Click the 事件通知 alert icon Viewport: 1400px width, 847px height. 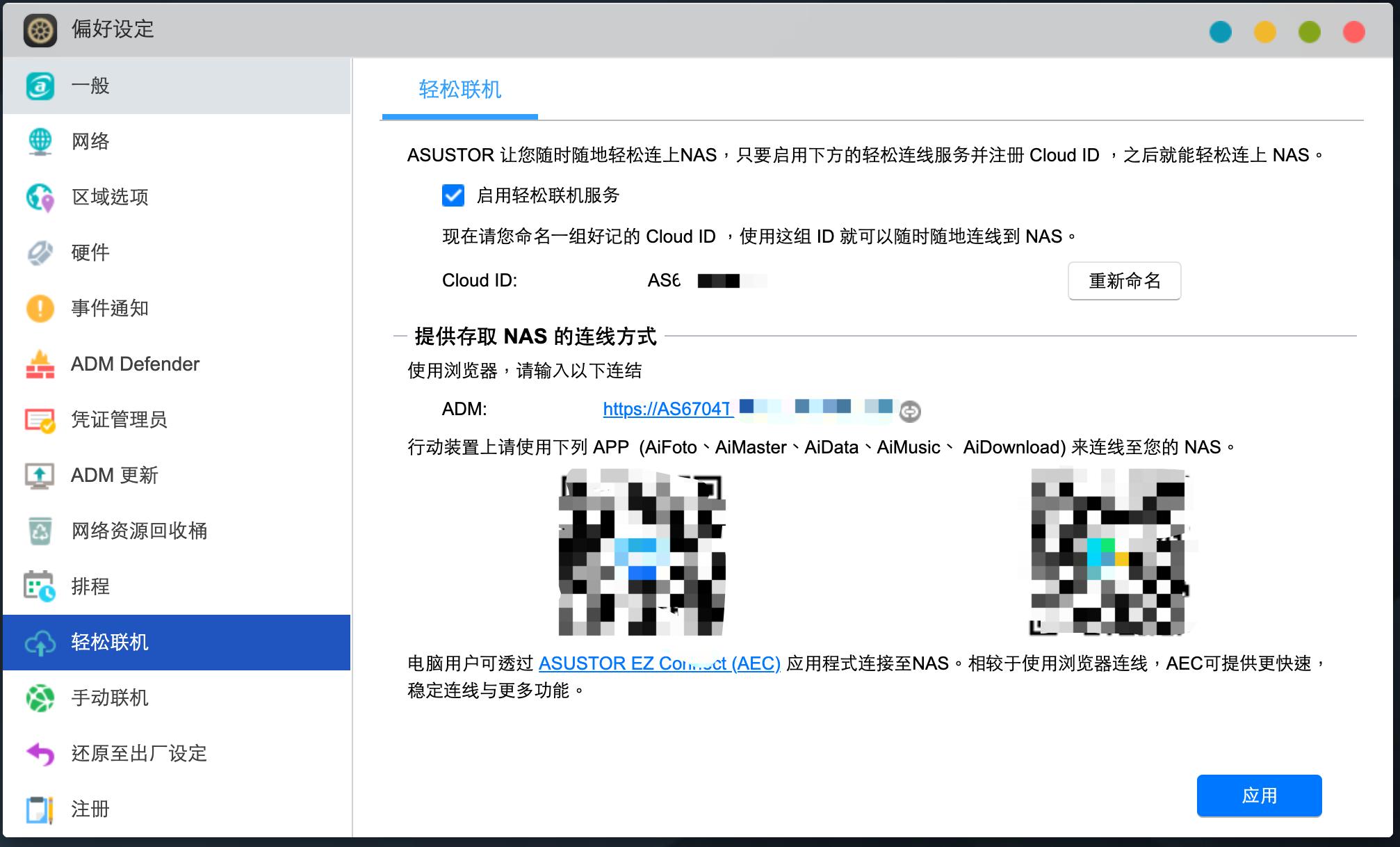[40, 308]
